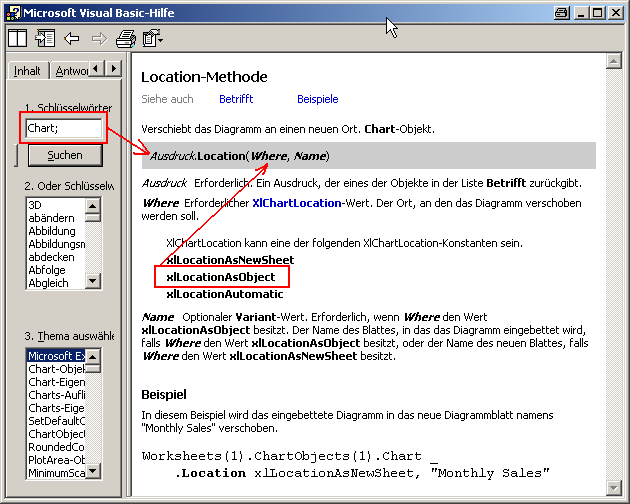Click content pane scroll up arrow
The width and height of the screenshot is (630, 504).
pyautogui.click(x=614, y=61)
